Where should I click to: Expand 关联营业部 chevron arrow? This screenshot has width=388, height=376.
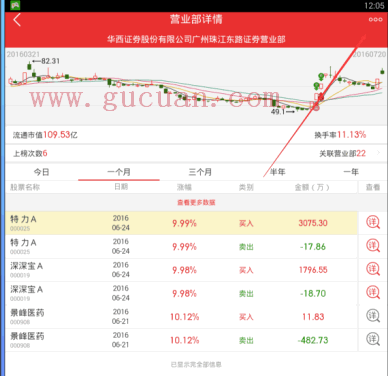(378, 153)
